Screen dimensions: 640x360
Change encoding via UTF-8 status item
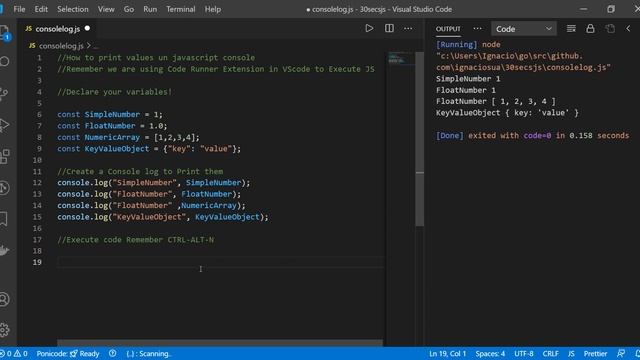[x=524, y=353]
